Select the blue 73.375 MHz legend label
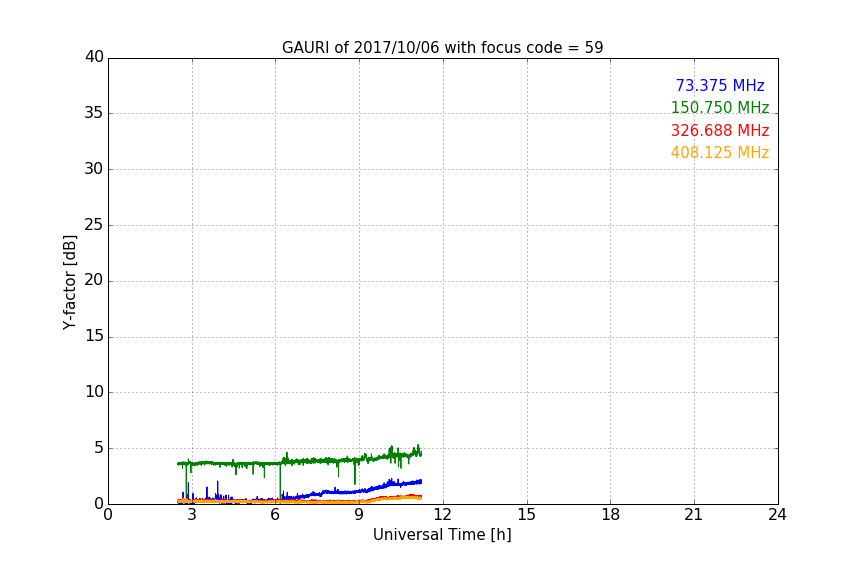Viewport: 864px width, 576px height. (720, 85)
